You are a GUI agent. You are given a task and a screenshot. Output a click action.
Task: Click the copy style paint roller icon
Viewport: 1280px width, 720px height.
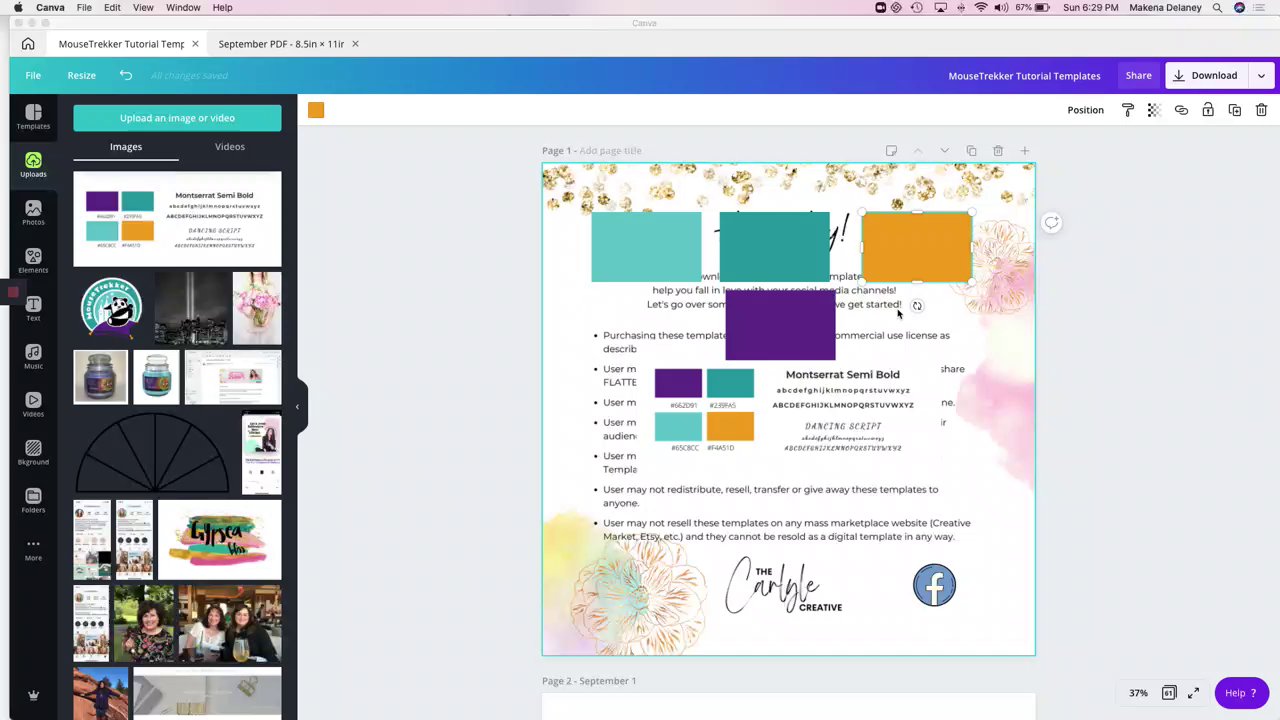click(1128, 110)
